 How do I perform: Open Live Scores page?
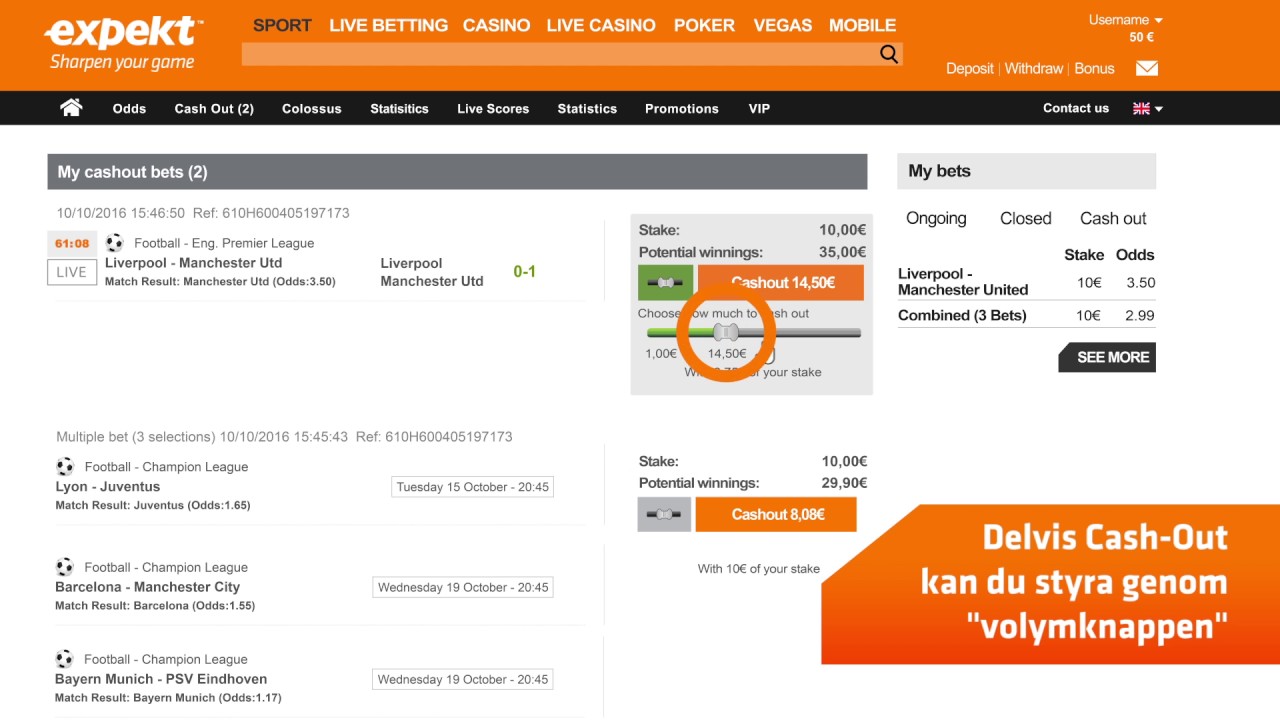coord(493,108)
